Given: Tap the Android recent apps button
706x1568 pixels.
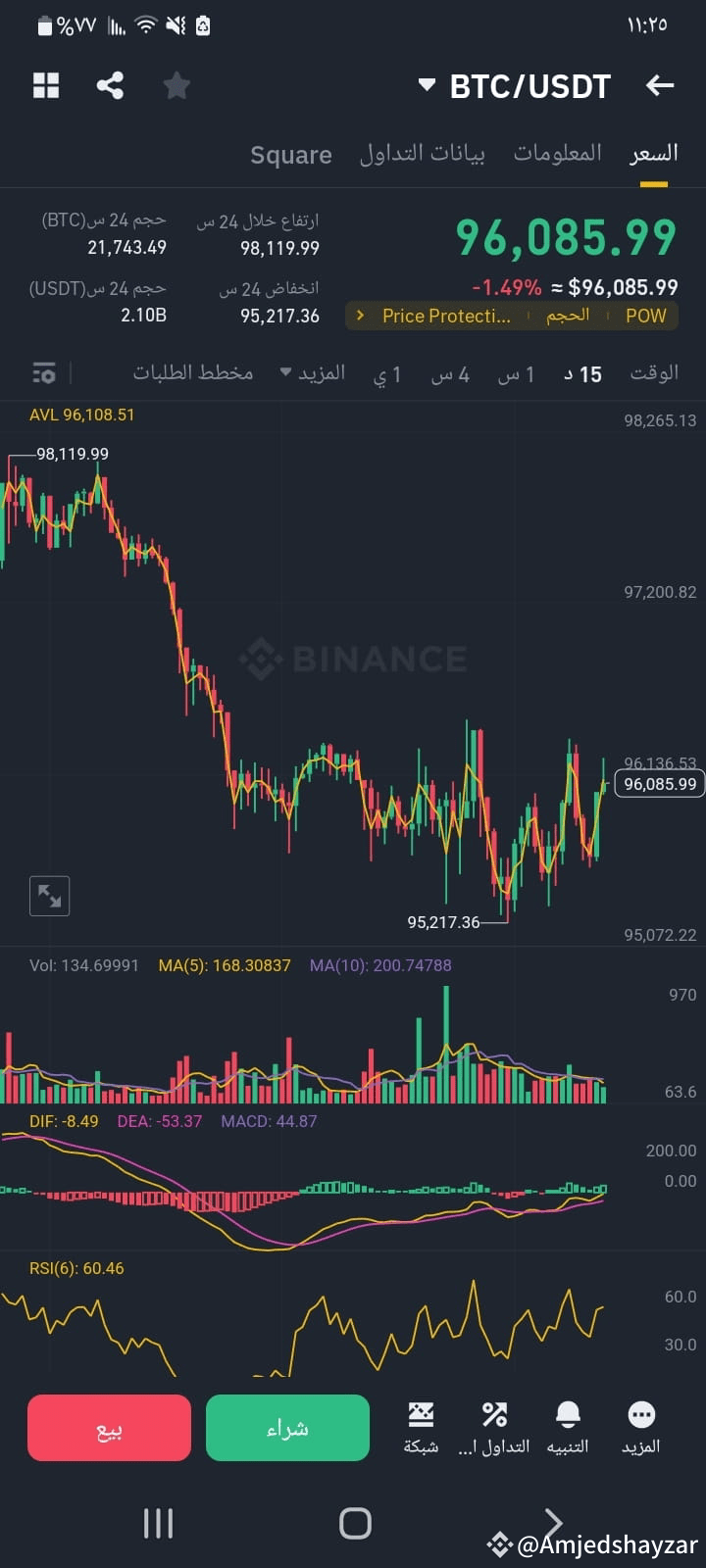Looking at the screenshot, I should (x=157, y=1524).
